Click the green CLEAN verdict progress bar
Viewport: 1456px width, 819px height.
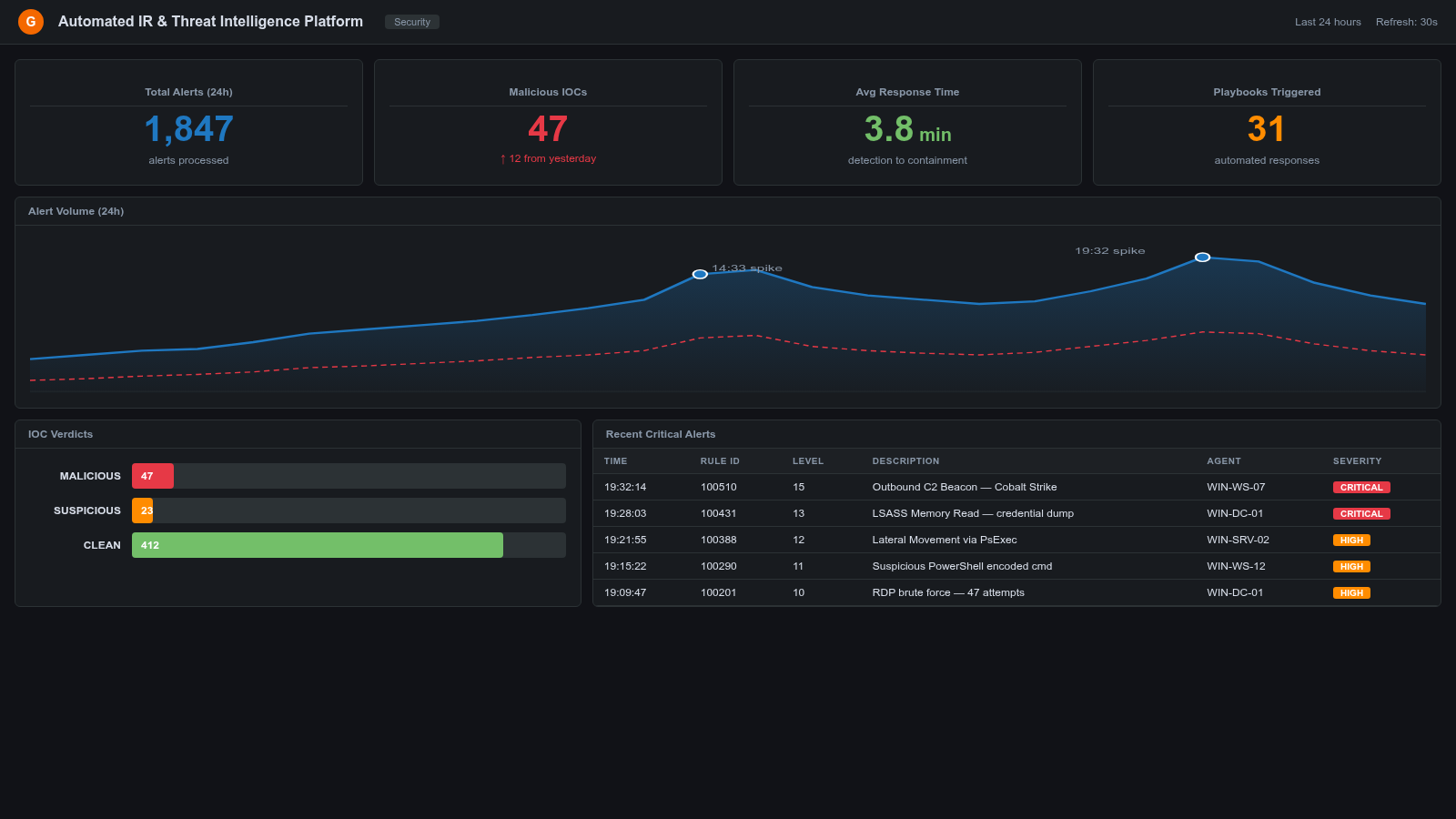317,544
